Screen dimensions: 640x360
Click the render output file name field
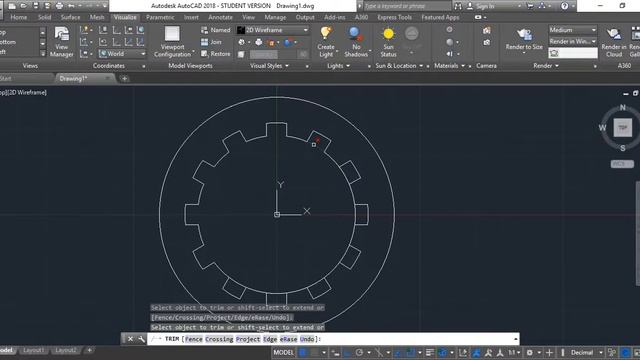573,53
